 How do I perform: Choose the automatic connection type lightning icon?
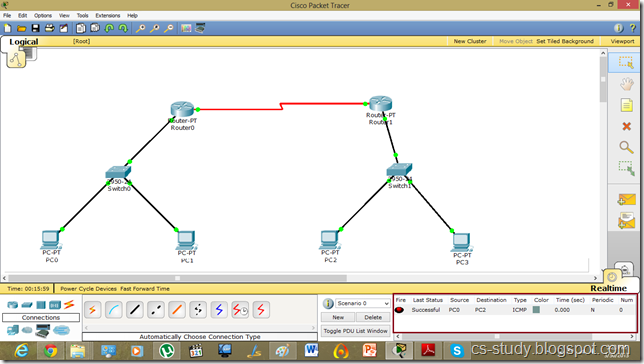click(92, 310)
